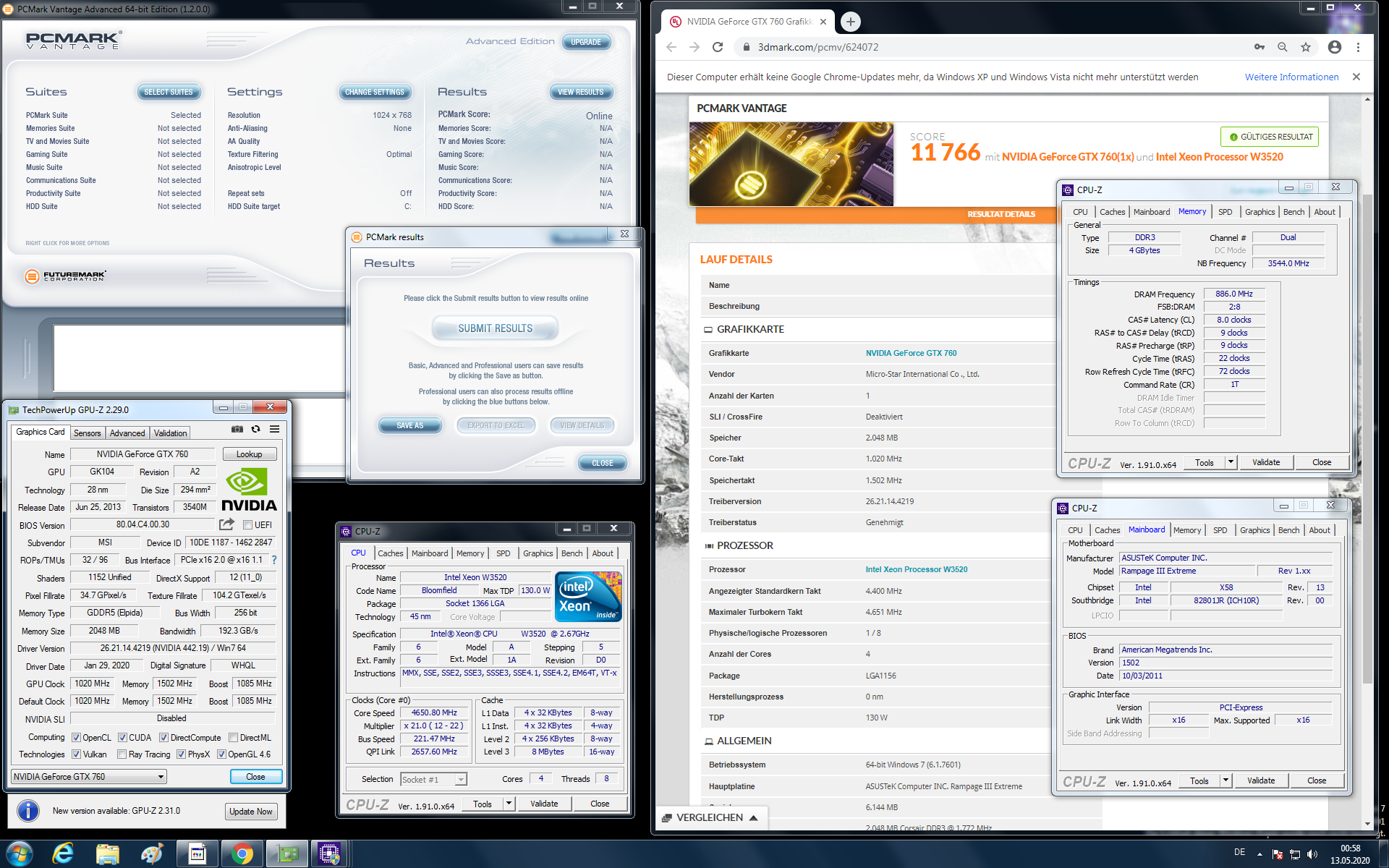Open Windows Explorer from the taskbar
Screen dimensions: 1389x868
[108, 854]
